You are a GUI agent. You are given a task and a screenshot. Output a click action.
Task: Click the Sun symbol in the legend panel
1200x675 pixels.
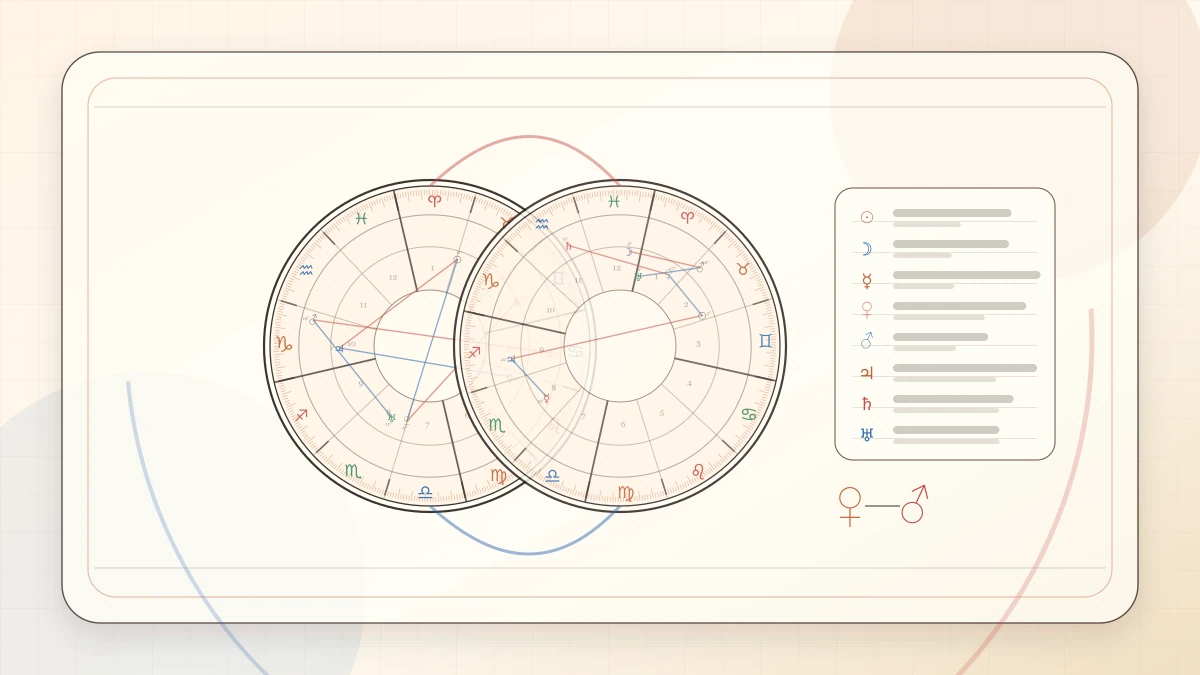pos(867,217)
